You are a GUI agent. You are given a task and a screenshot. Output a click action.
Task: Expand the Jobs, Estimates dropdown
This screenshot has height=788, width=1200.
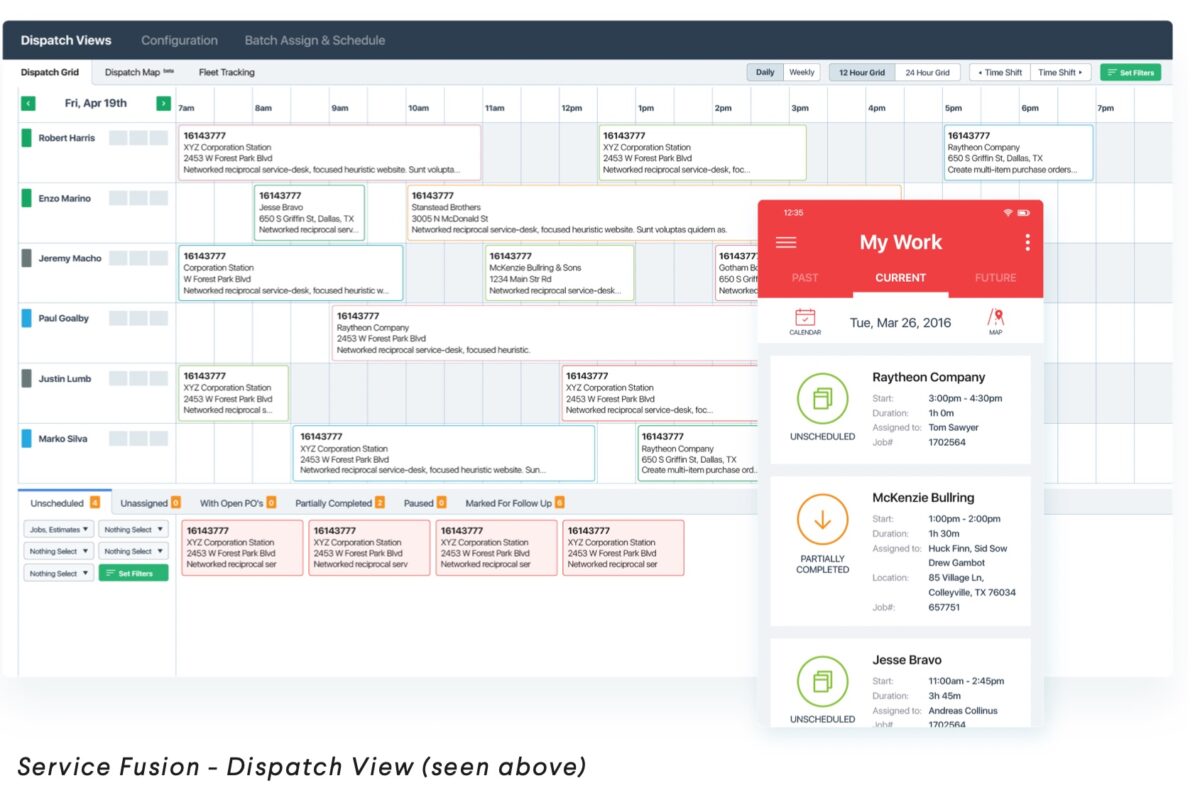[58, 529]
